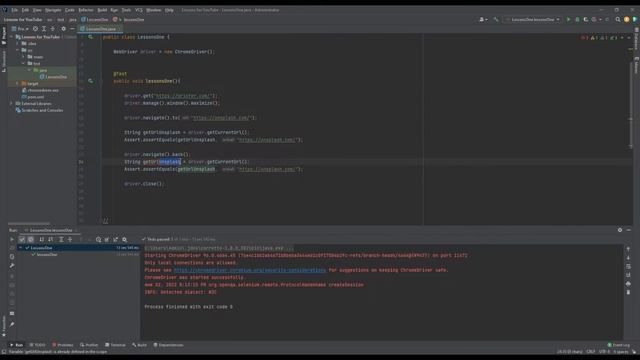Collapse the test folder
Screen dimensions: 640x360
[x=24, y=63]
